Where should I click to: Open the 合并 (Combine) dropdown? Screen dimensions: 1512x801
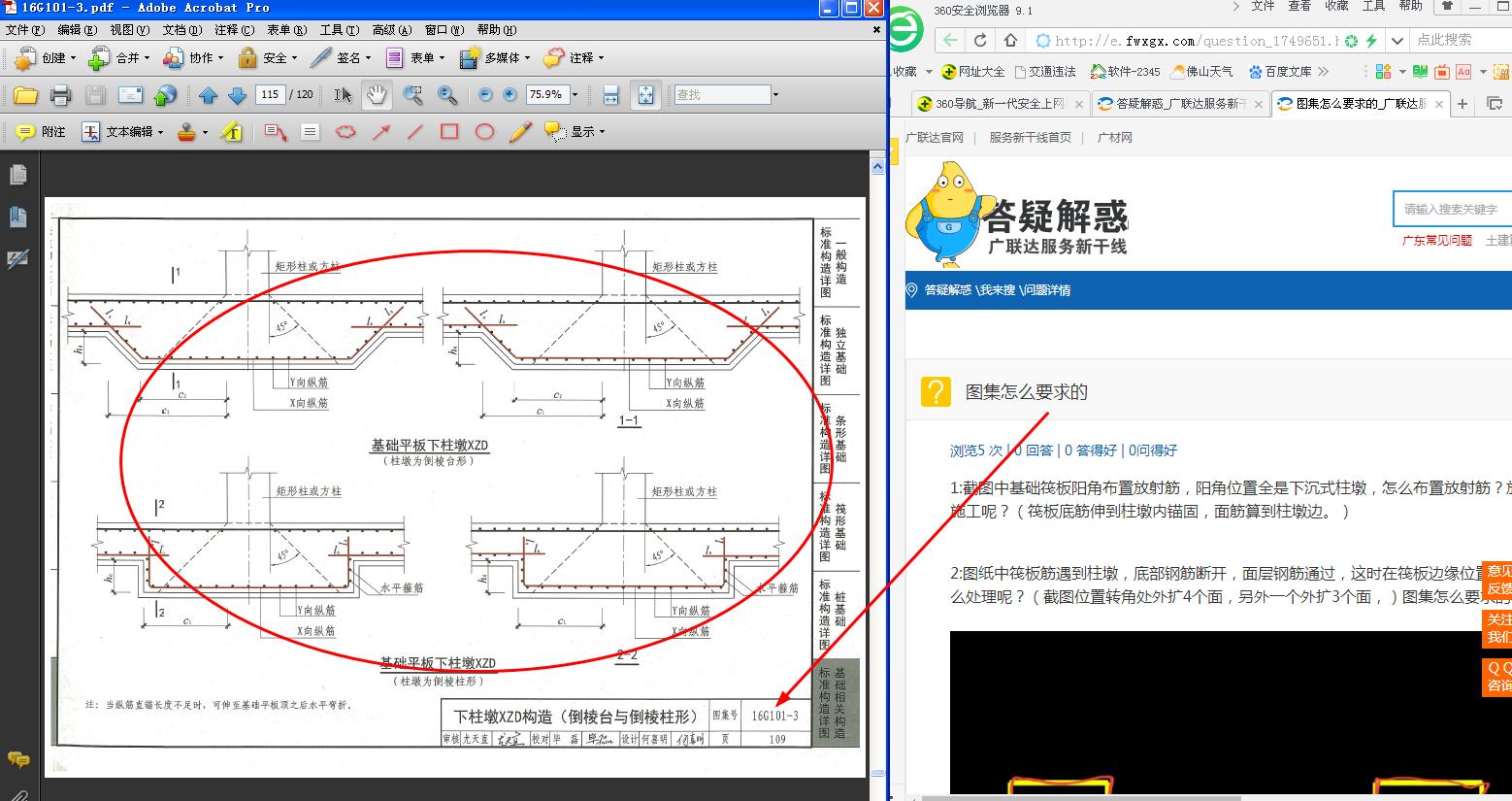(x=119, y=58)
